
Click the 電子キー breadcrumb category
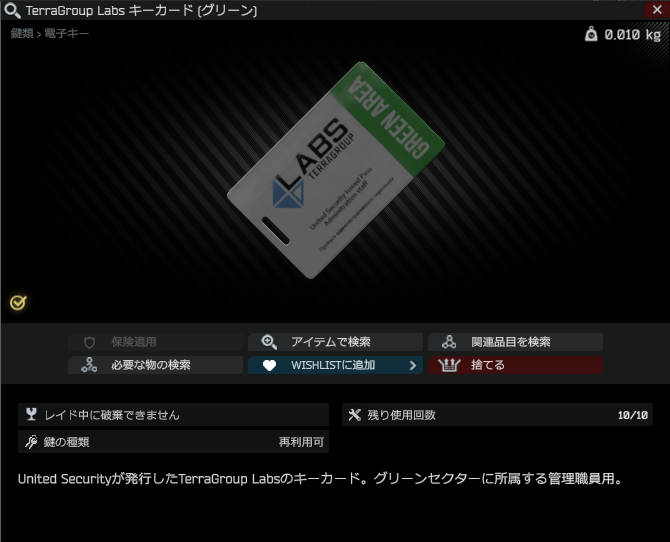[67, 33]
